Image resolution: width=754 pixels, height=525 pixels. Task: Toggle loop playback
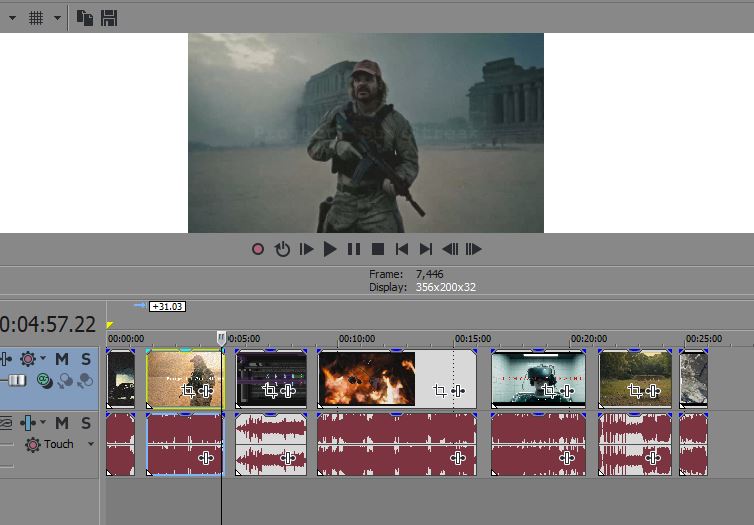click(x=282, y=249)
